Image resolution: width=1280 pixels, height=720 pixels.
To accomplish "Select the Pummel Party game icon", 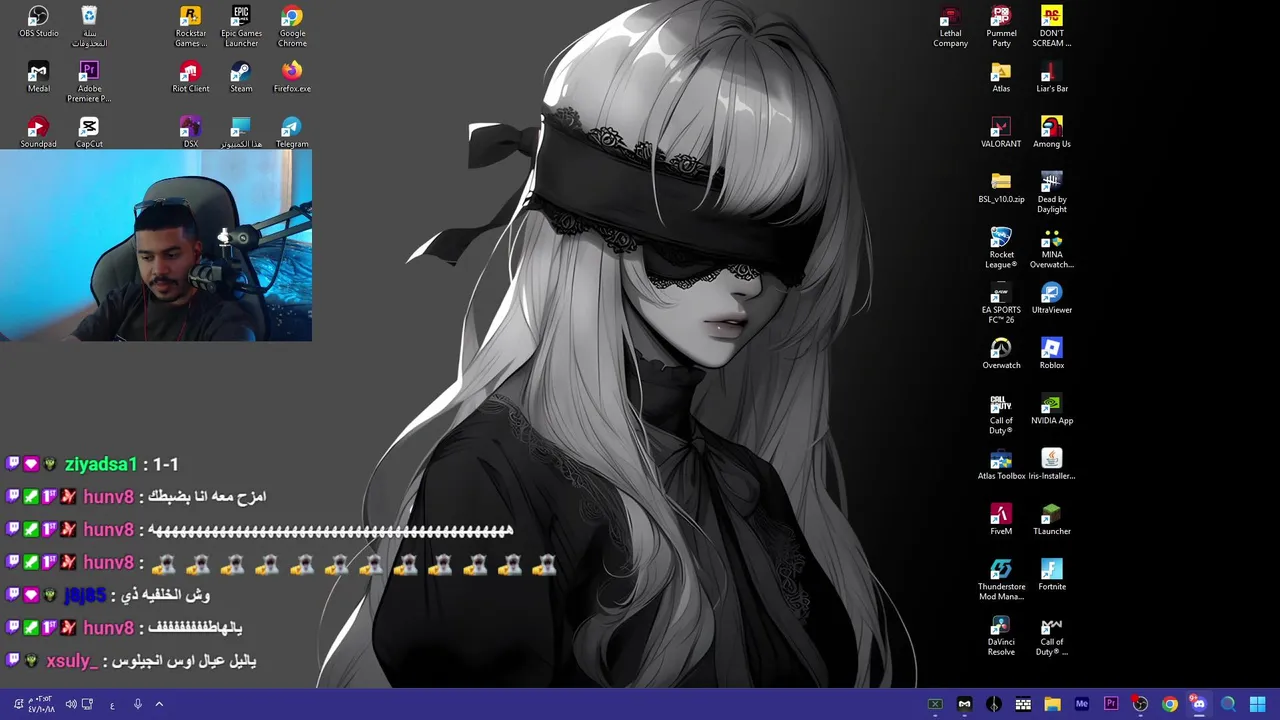I will (1001, 27).
